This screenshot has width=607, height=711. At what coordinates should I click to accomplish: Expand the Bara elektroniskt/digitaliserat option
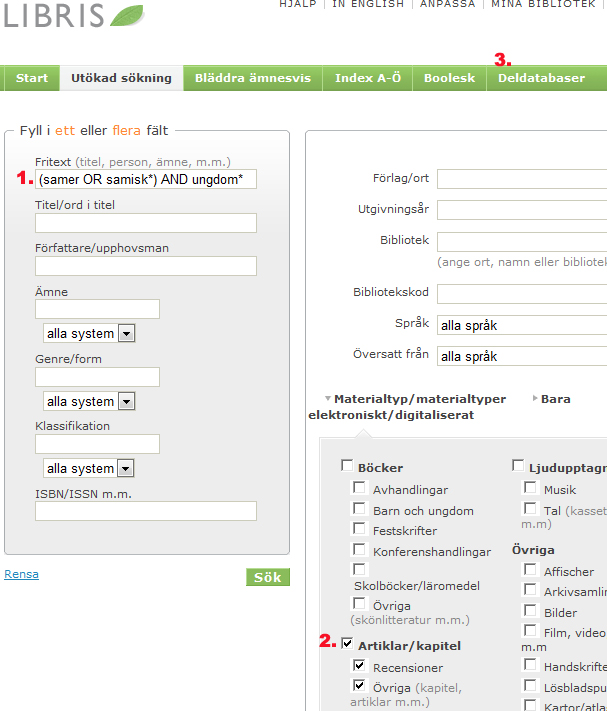[x=535, y=398]
